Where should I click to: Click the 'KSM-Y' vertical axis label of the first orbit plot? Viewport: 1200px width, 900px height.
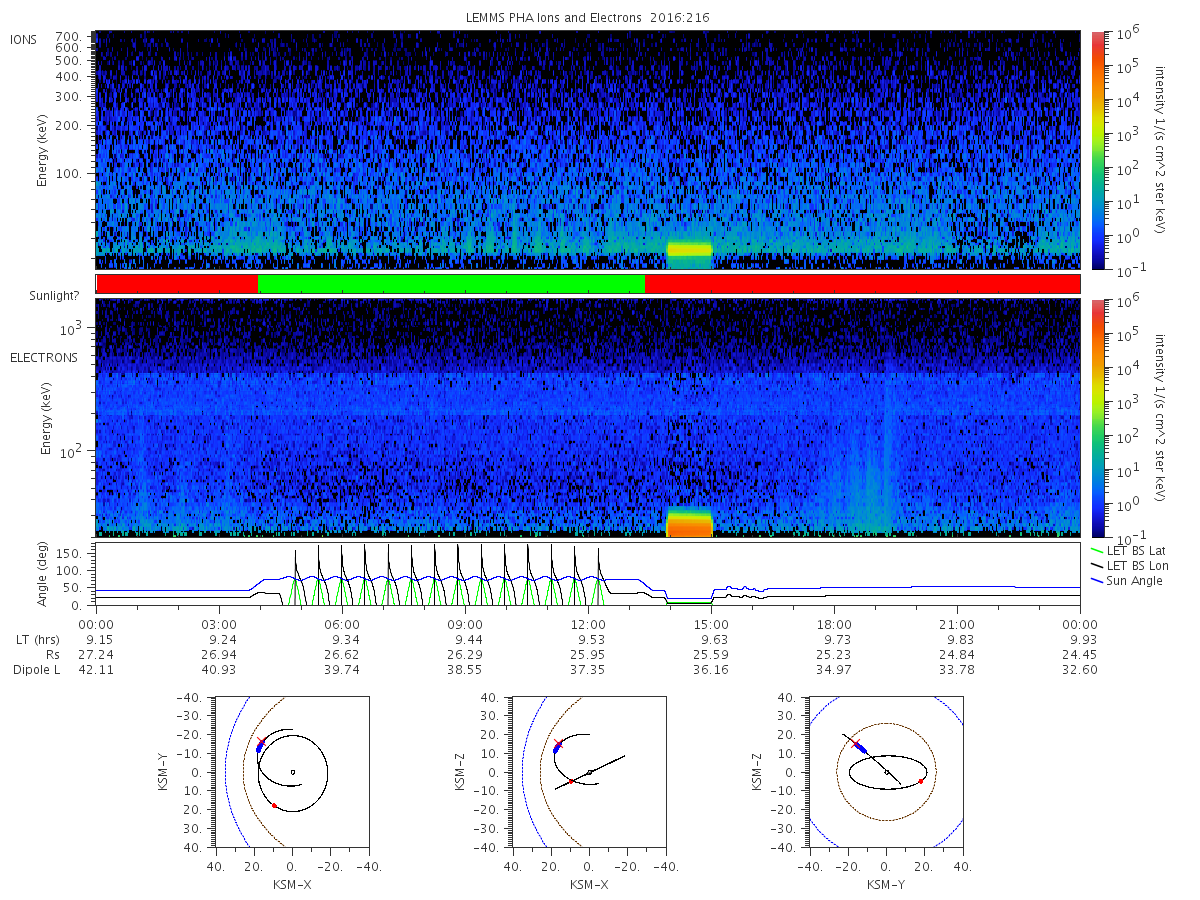pyautogui.click(x=163, y=772)
